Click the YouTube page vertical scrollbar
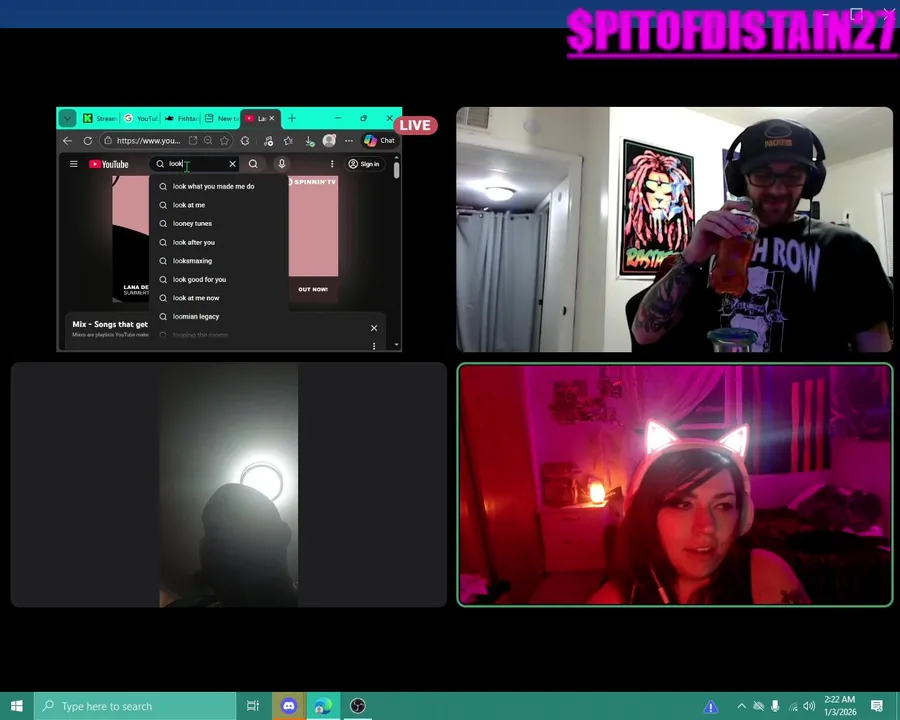The height and width of the screenshot is (720, 900). pos(396,170)
